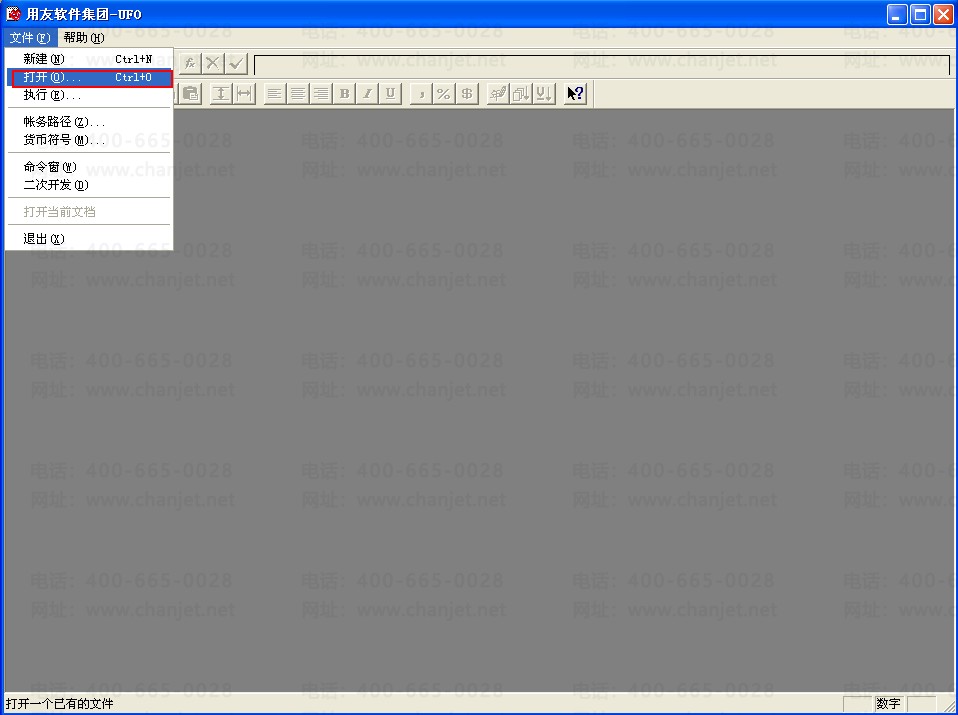Click the confirm checkmark icon

pos(236,63)
